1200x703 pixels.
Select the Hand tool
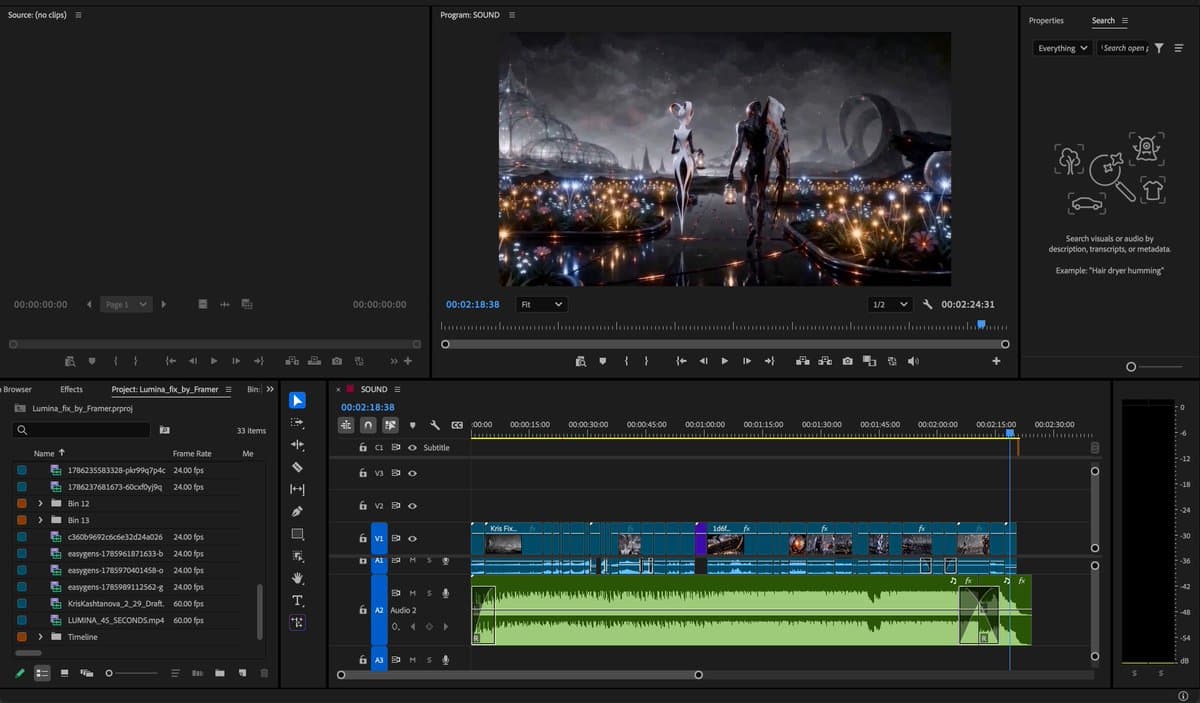click(x=298, y=578)
